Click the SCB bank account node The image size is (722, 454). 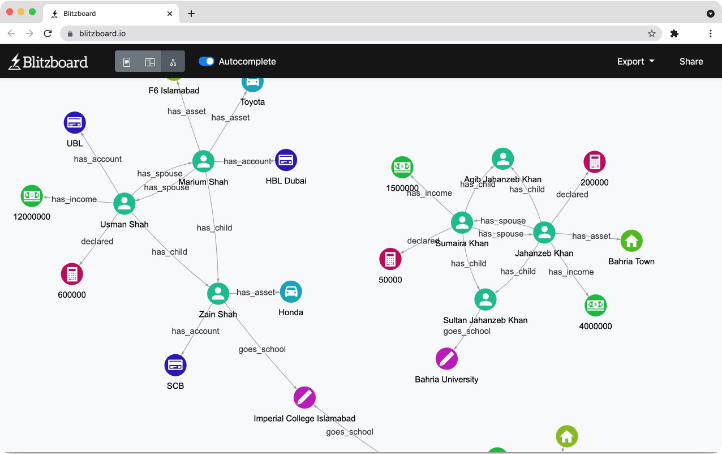point(175,365)
